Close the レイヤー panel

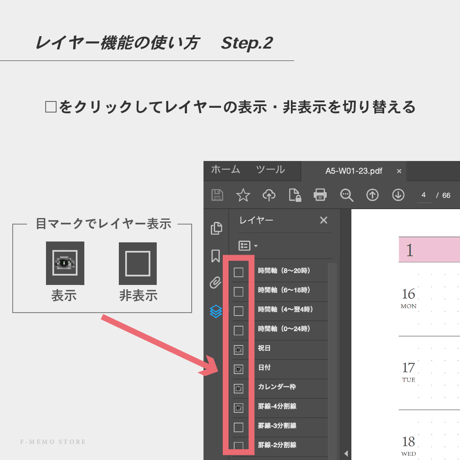(323, 220)
